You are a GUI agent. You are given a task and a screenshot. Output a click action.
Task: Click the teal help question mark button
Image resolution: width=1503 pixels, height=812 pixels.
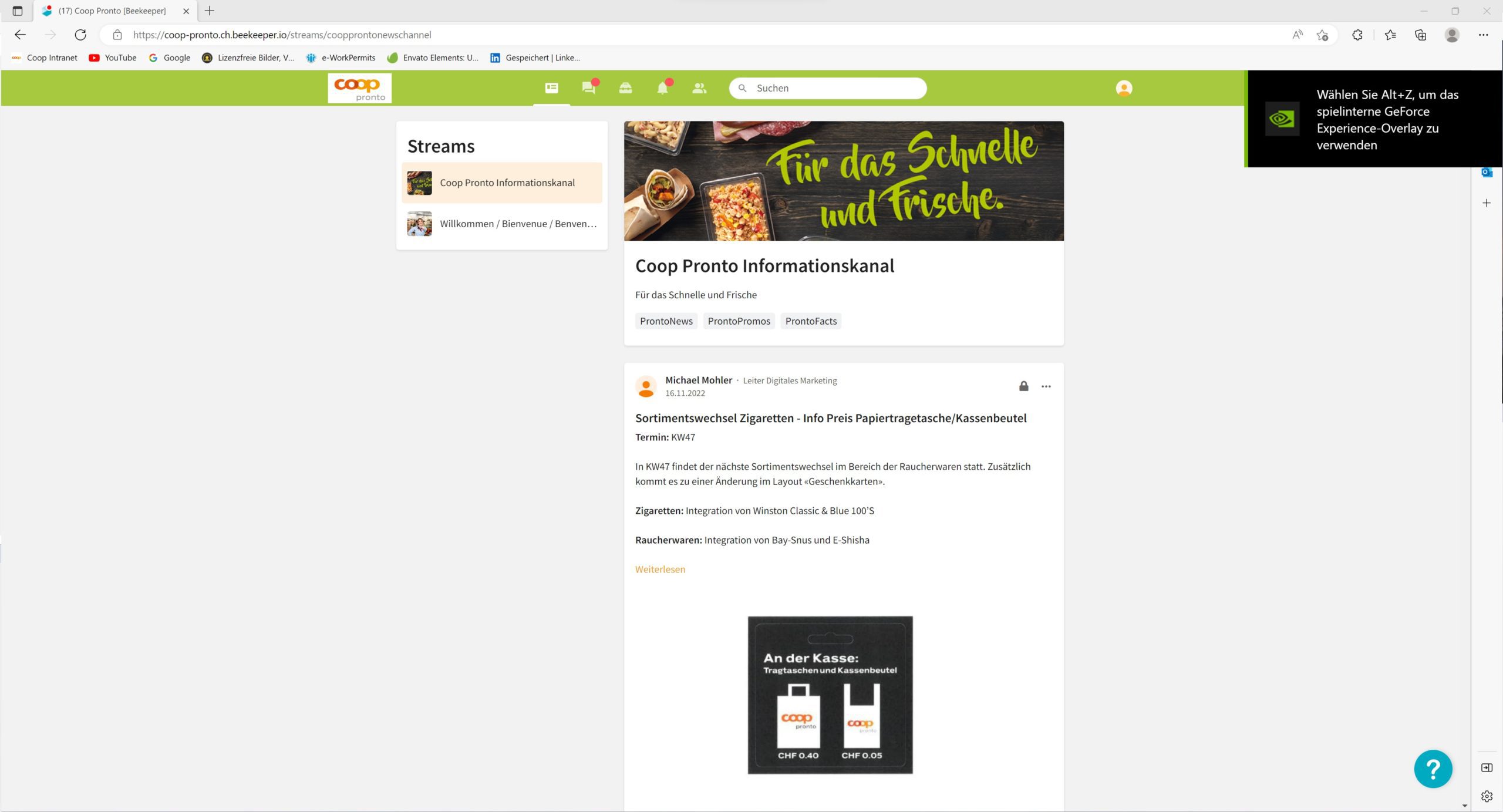pyautogui.click(x=1433, y=769)
